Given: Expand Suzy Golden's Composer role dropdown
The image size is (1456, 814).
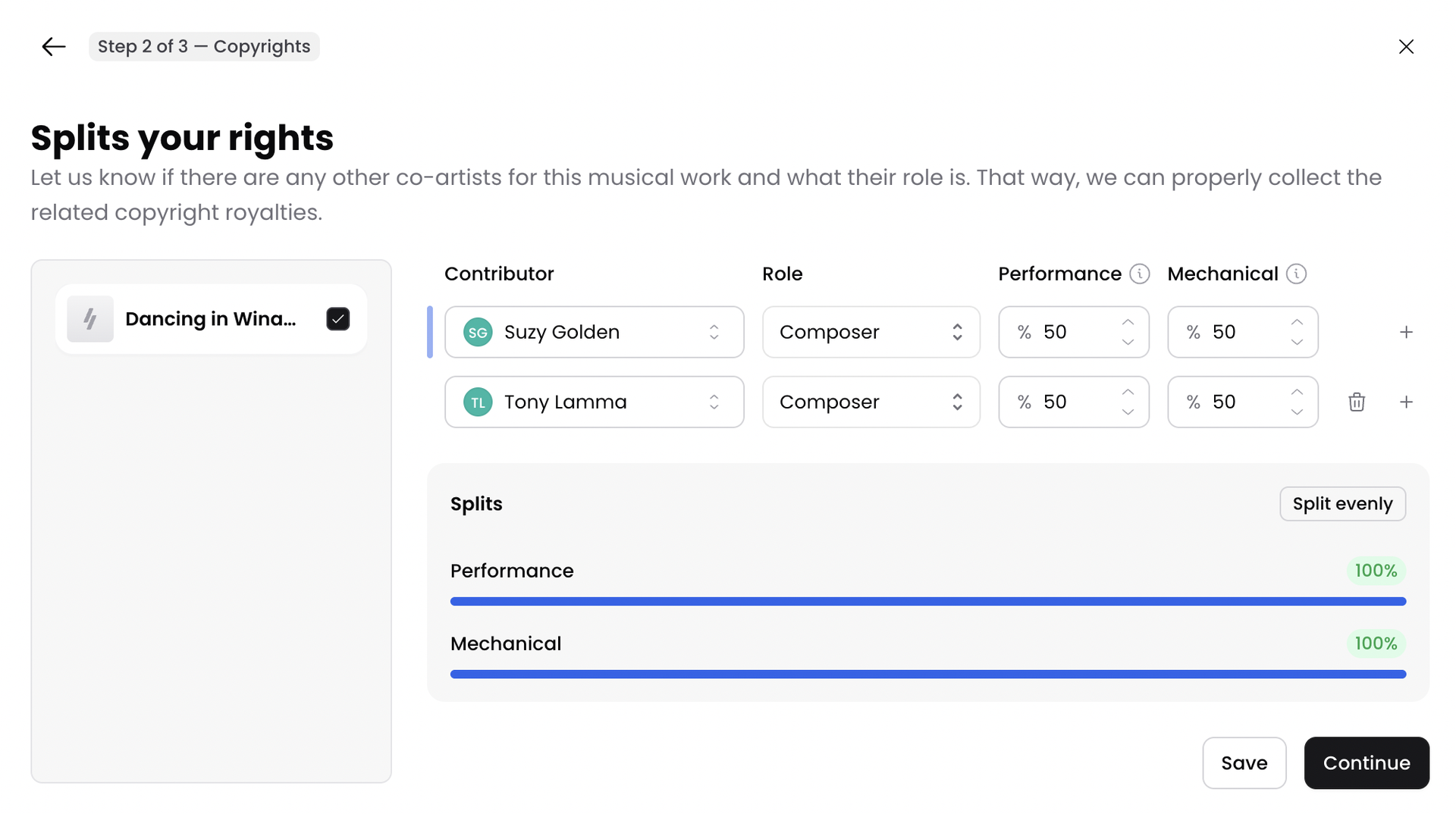Looking at the screenshot, I should pos(871,332).
